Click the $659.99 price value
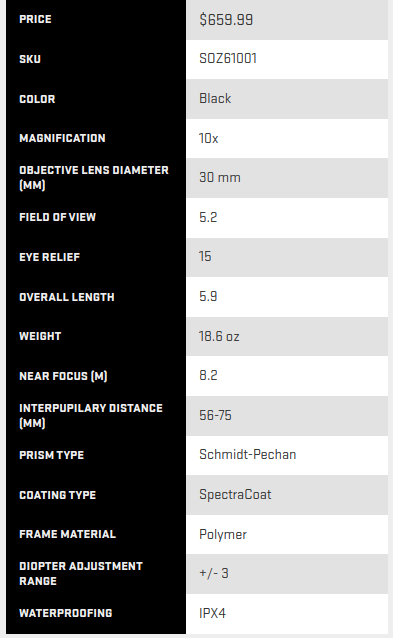 click(x=226, y=20)
